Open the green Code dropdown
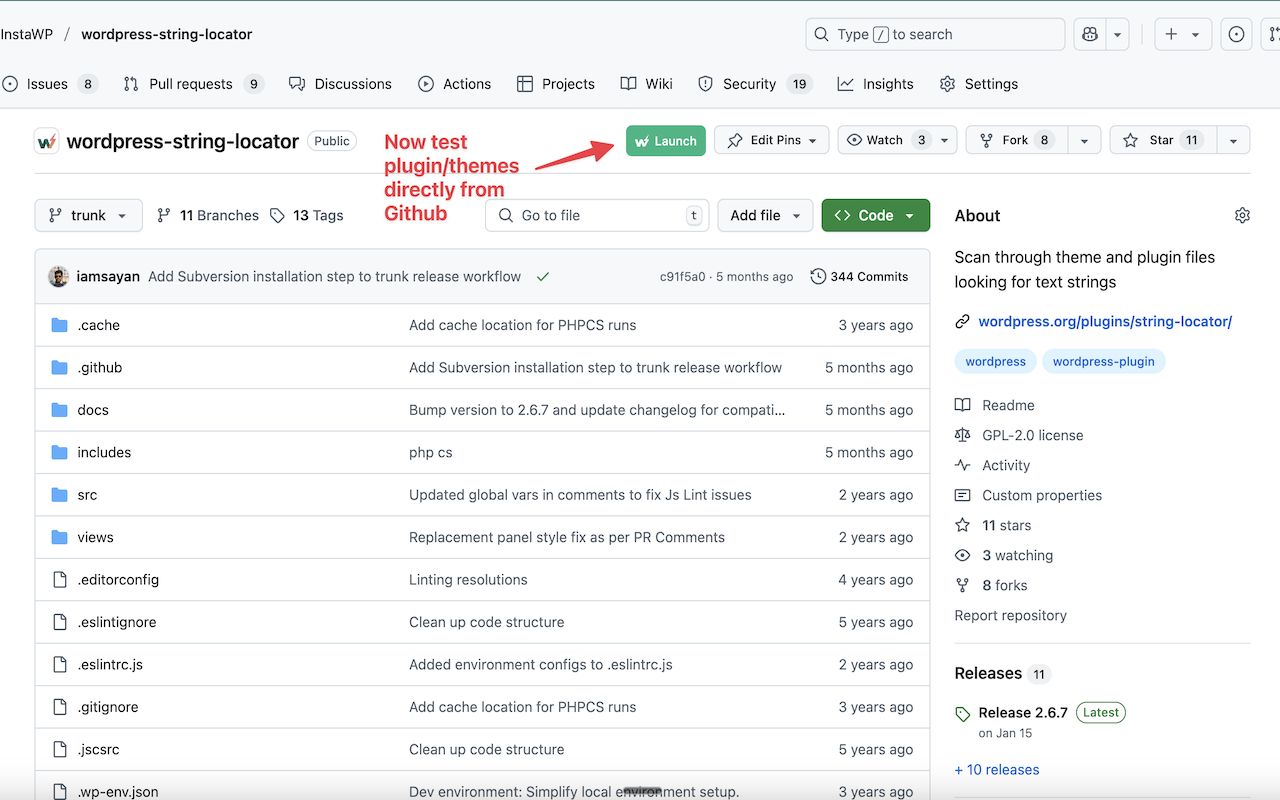Image resolution: width=1280 pixels, height=800 pixels. (875, 215)
